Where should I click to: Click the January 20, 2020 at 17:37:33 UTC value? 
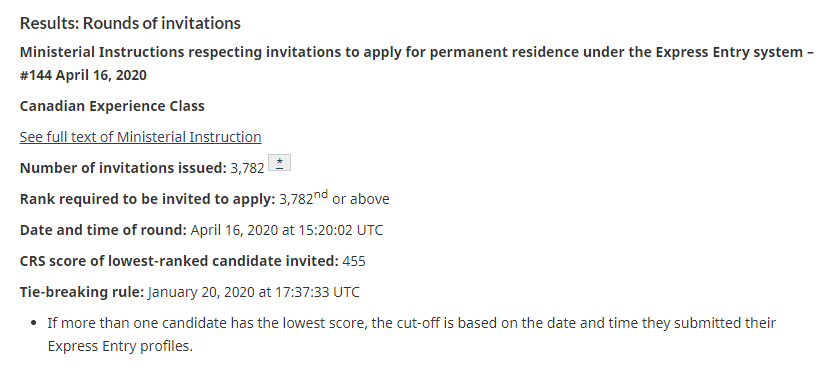click(253, 292)
